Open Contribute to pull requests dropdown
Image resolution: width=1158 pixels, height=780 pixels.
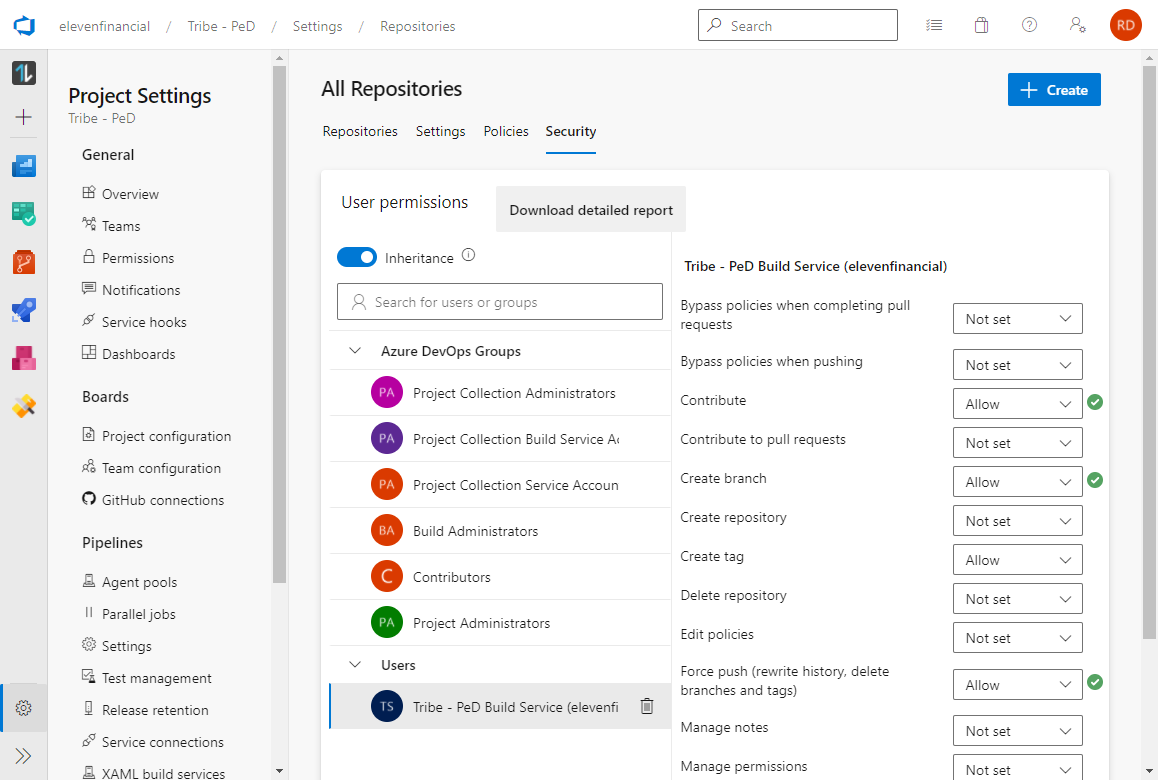pyautogui.click(x=1018, y=443)
